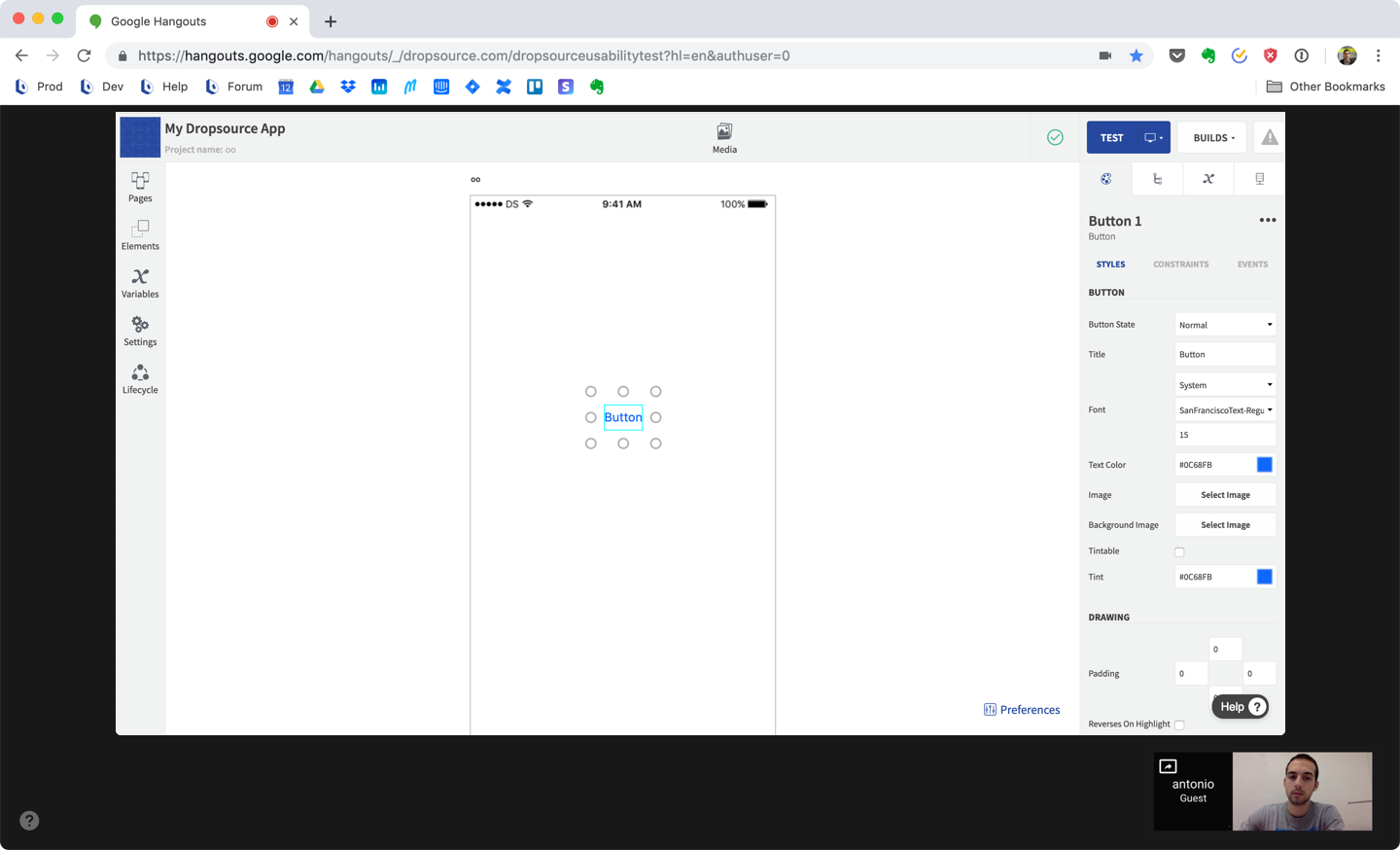Open the System font type dropdown
This screenshot has height=850, width=1400.
tap(1225, 385)
